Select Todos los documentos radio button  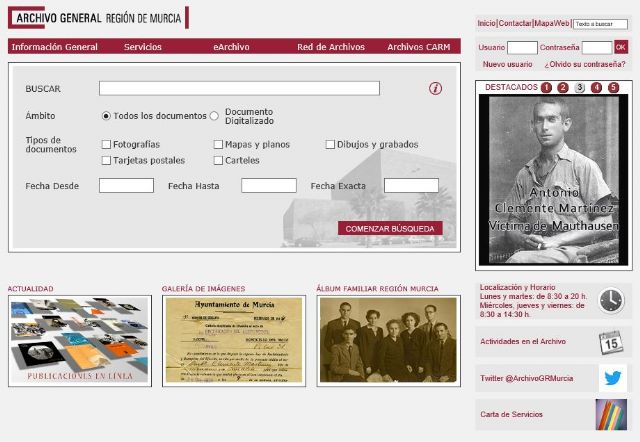click(x=106, y=116)
